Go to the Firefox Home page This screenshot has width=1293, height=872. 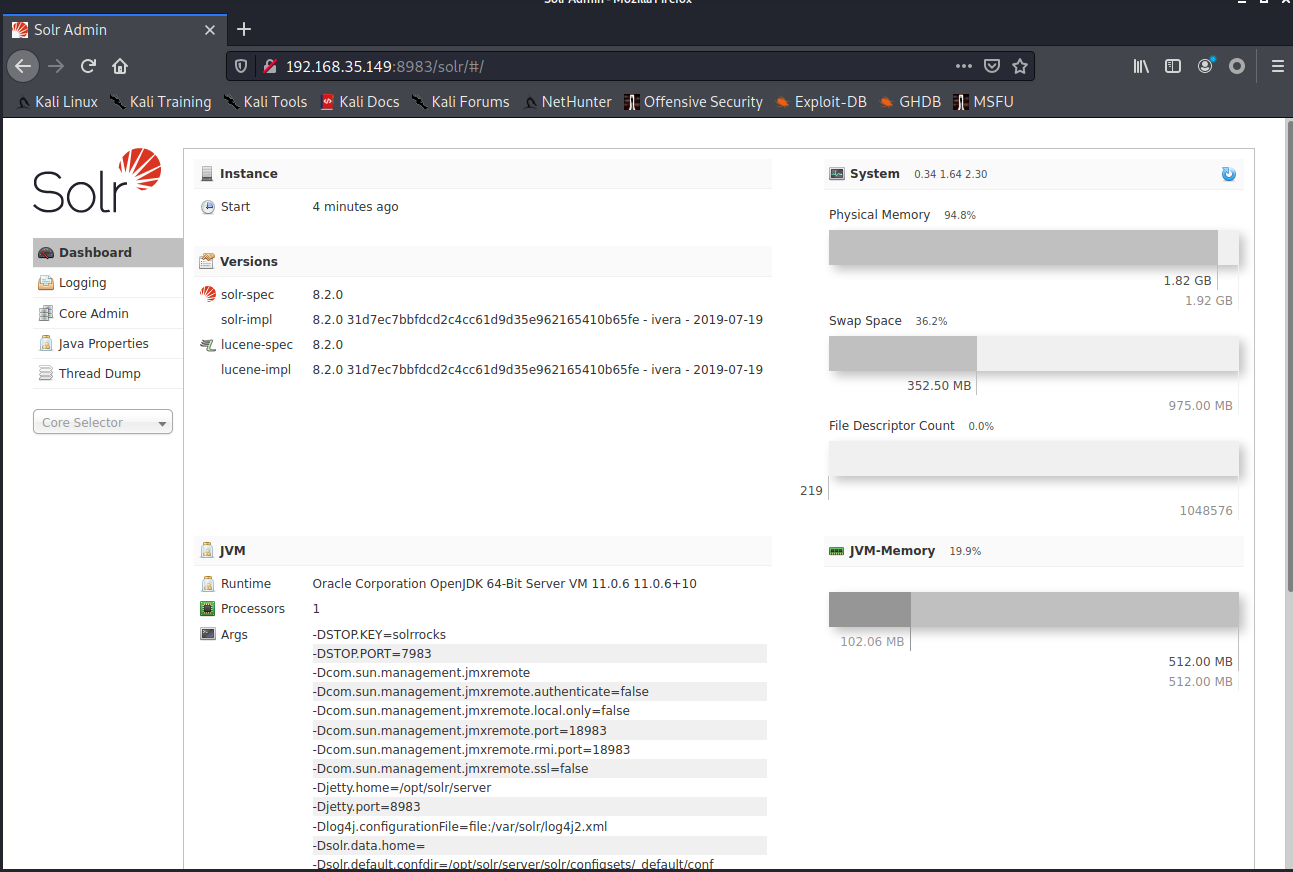click(120, 66)
